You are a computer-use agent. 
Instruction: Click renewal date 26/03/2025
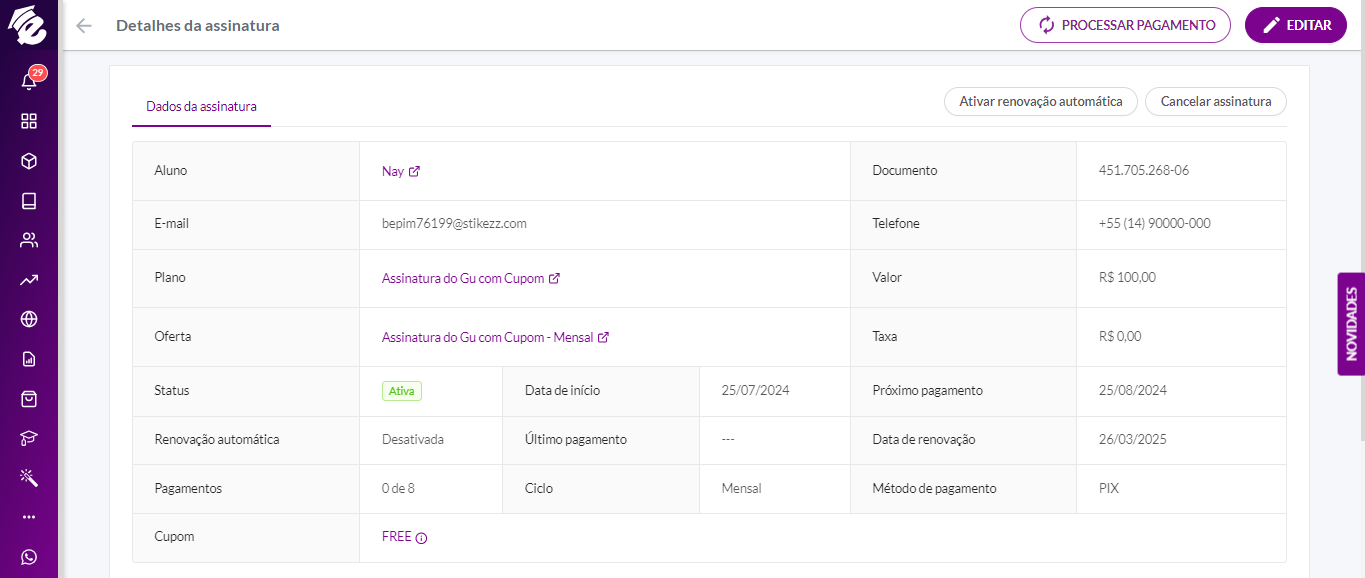[1133, 440]
